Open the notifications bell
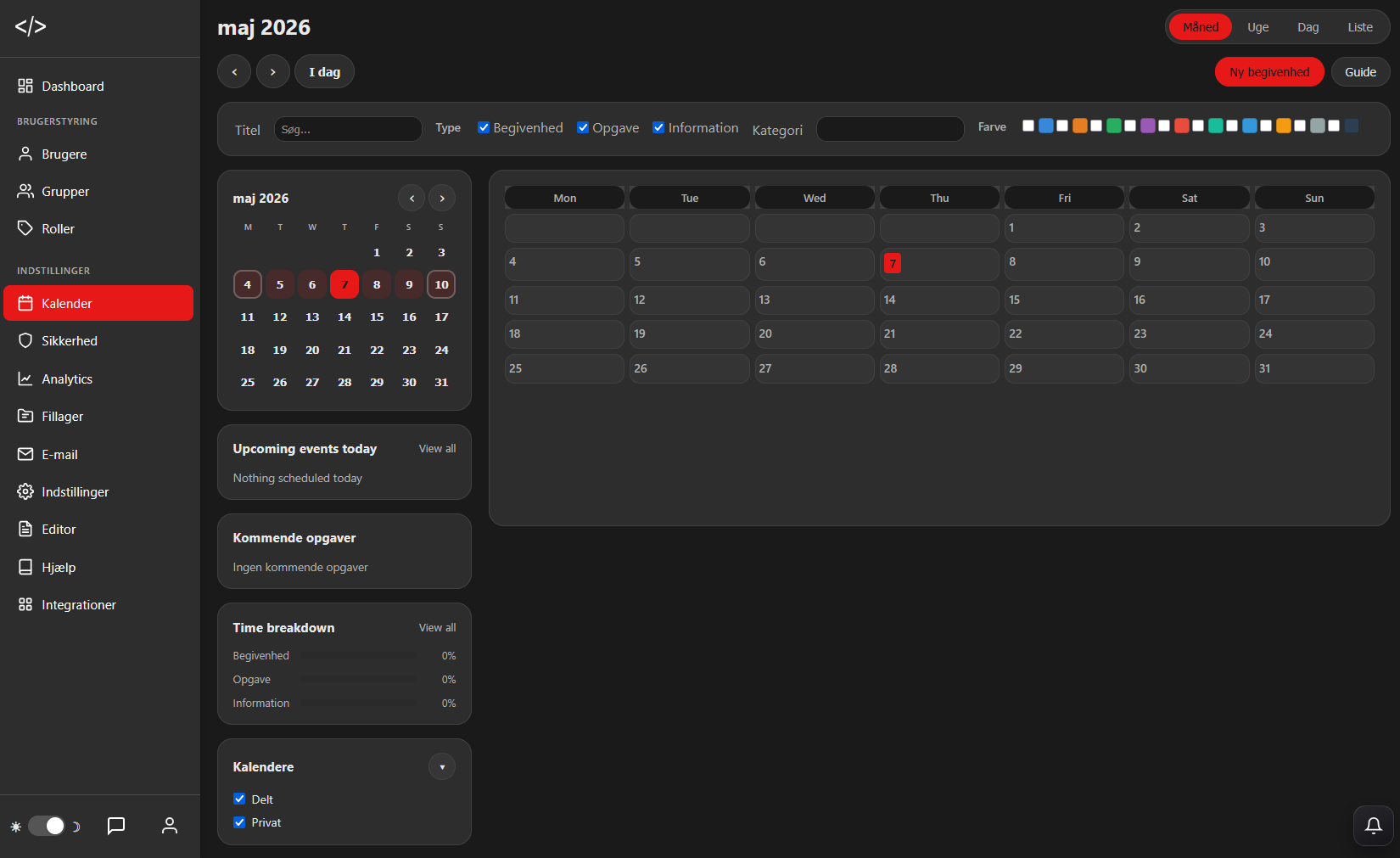Viewport: 1400px width, 858px height. point(1374,826)
